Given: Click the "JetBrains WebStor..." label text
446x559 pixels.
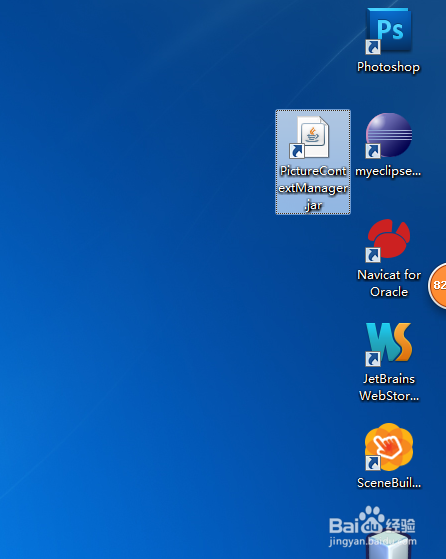Looking at the screenshot, I should coord(389,388).
